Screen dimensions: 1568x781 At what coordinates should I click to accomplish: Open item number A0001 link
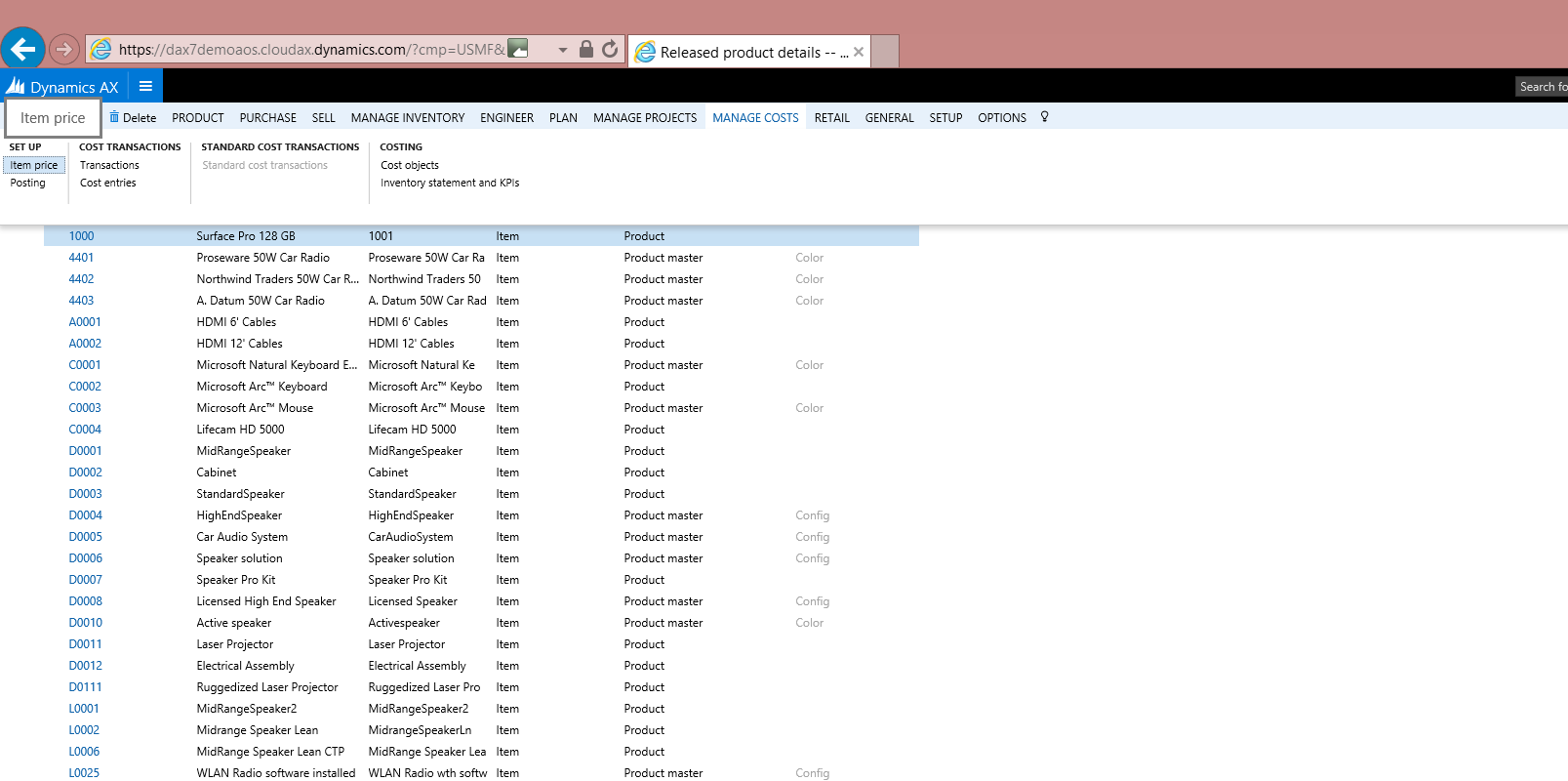point(85,322)
